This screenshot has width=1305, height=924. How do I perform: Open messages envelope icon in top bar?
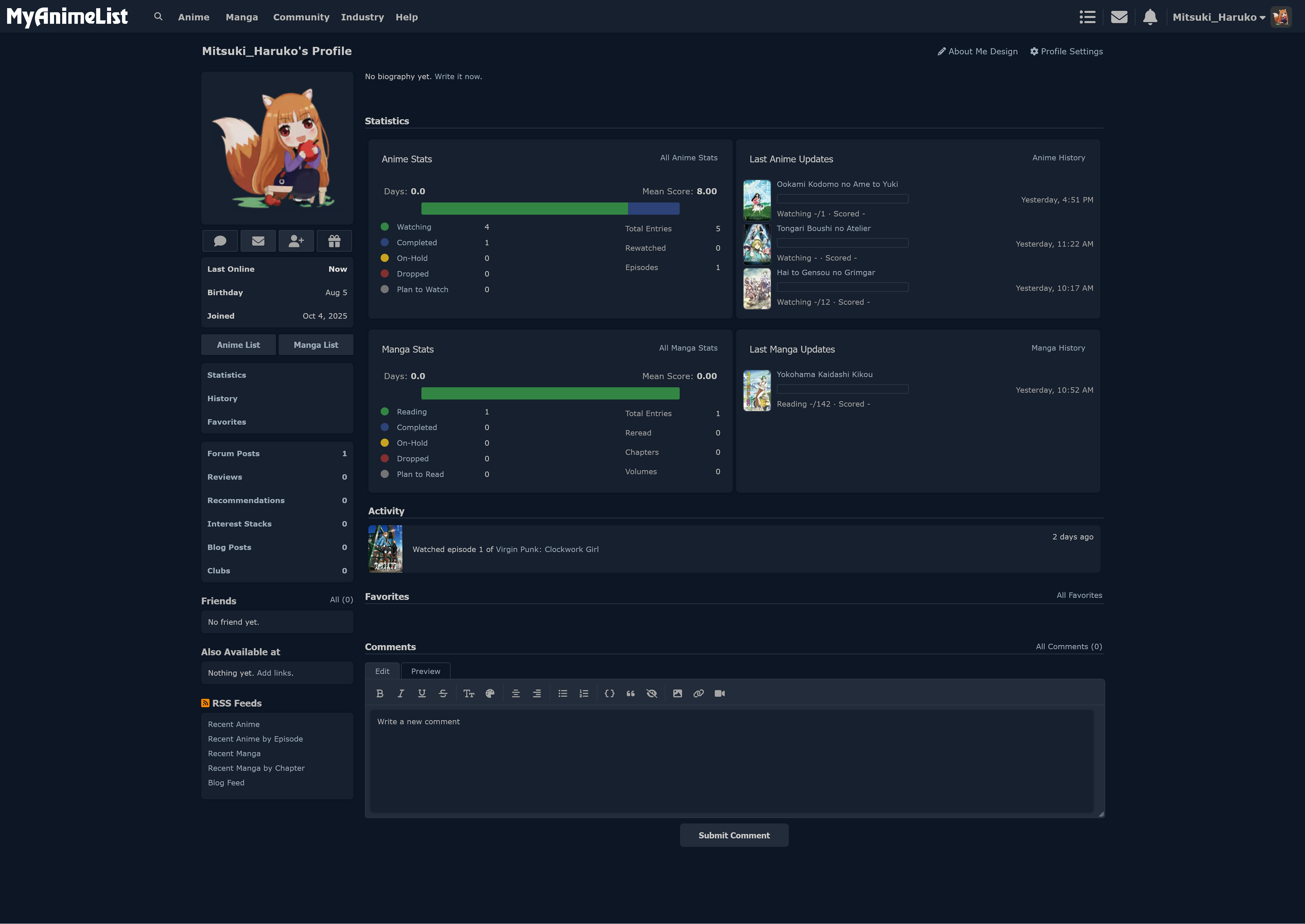coord(1119,17)
